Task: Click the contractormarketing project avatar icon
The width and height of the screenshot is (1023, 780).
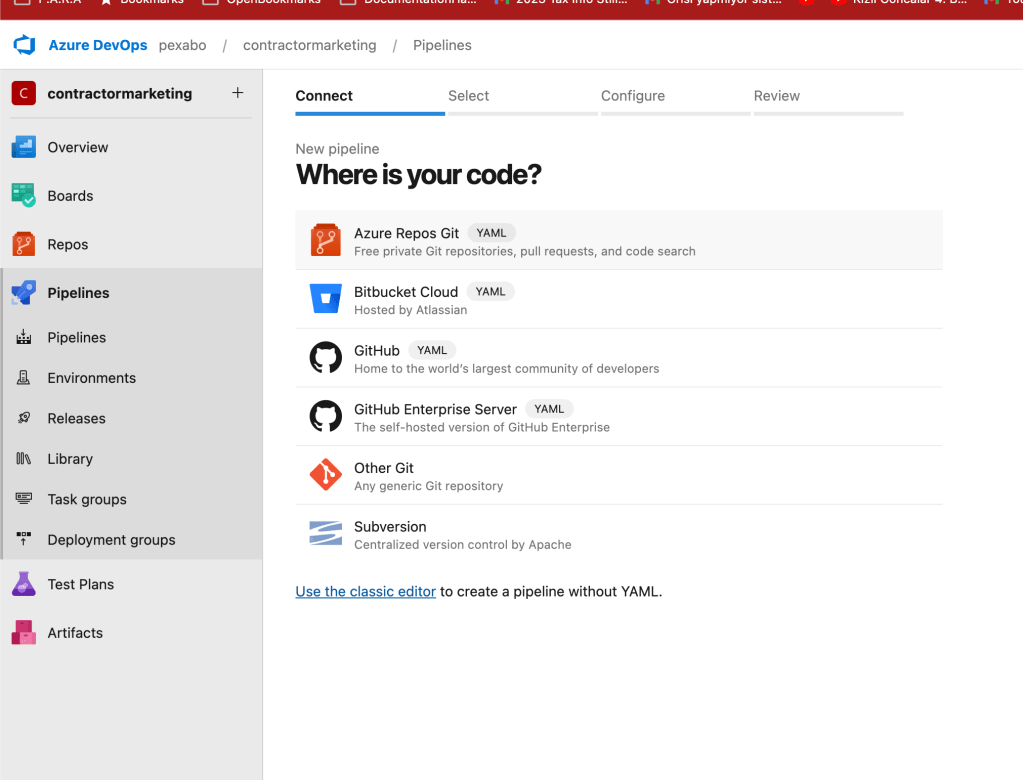Action: pyautogui.click(x=23, y=93)
